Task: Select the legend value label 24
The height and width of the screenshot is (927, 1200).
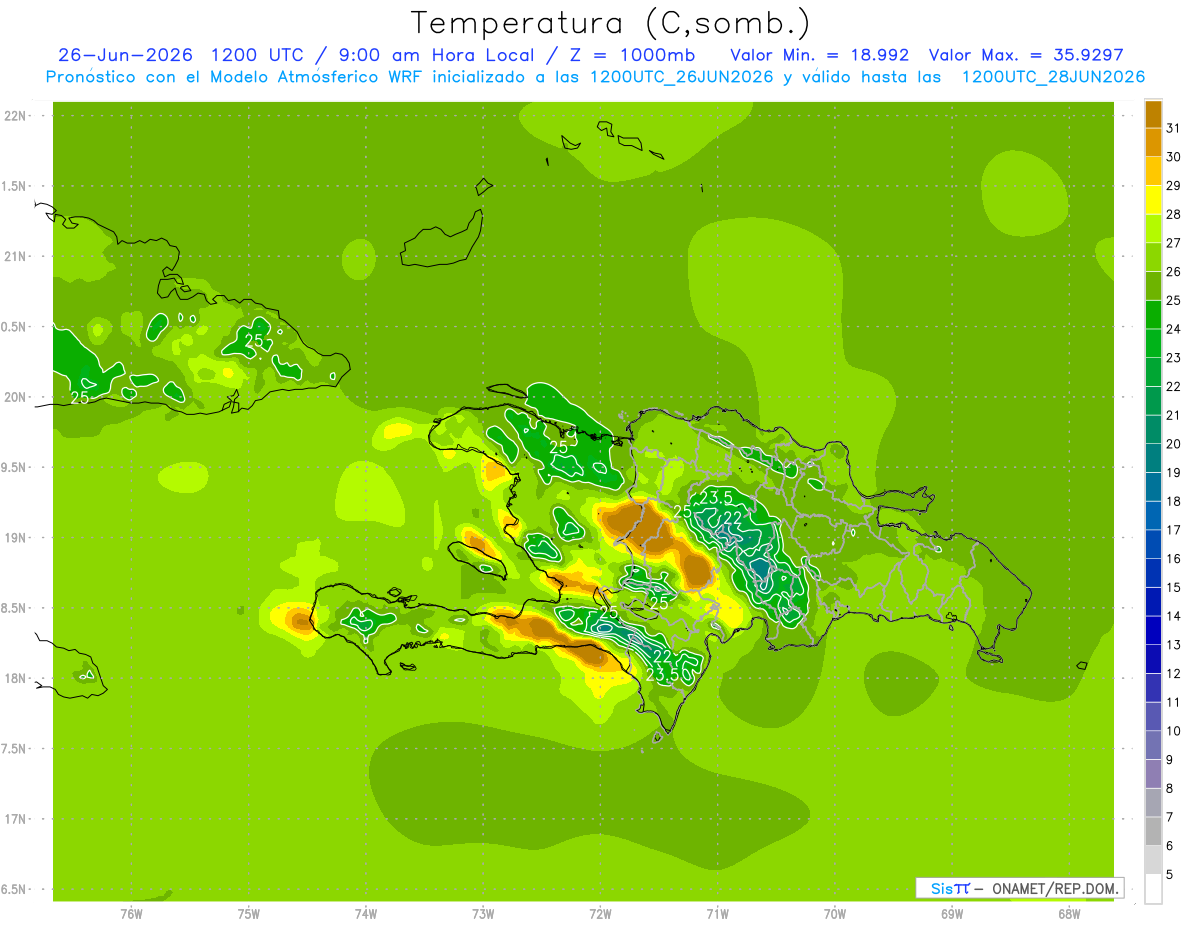Action: tap(1173, 329)
